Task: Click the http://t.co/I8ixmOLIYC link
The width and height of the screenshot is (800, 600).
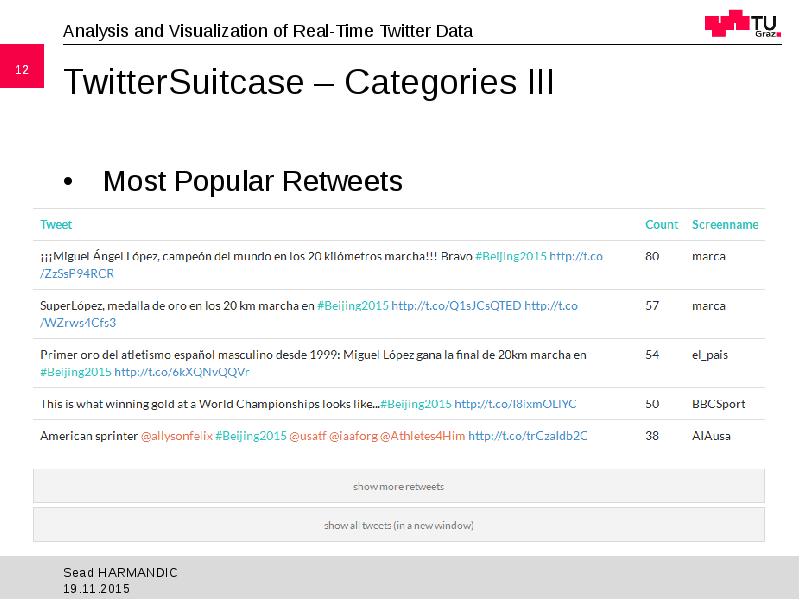Action: click(515, 404)
